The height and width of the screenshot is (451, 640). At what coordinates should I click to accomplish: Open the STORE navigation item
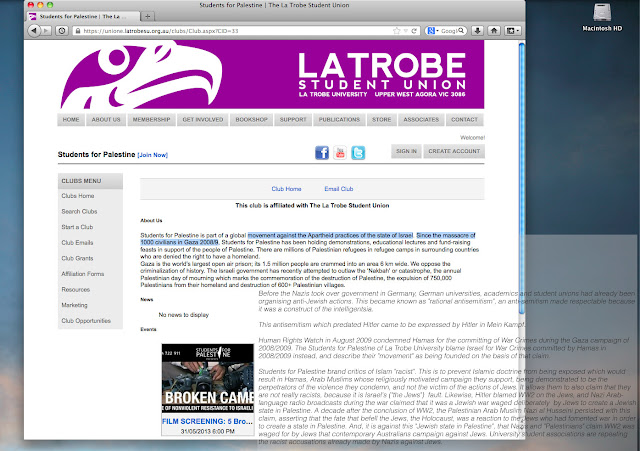[x=382, y=120]
